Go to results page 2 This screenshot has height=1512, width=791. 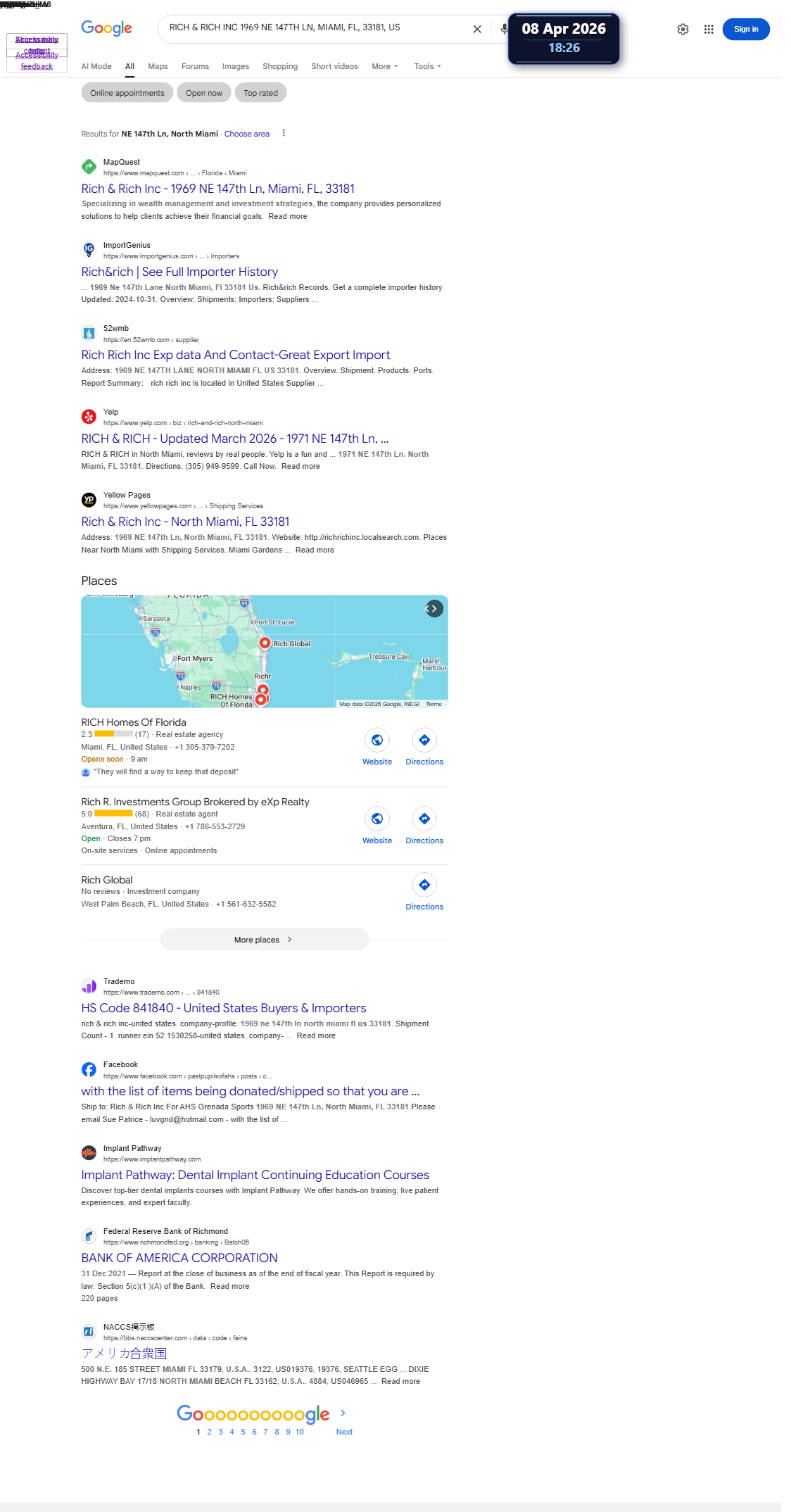209,1432
